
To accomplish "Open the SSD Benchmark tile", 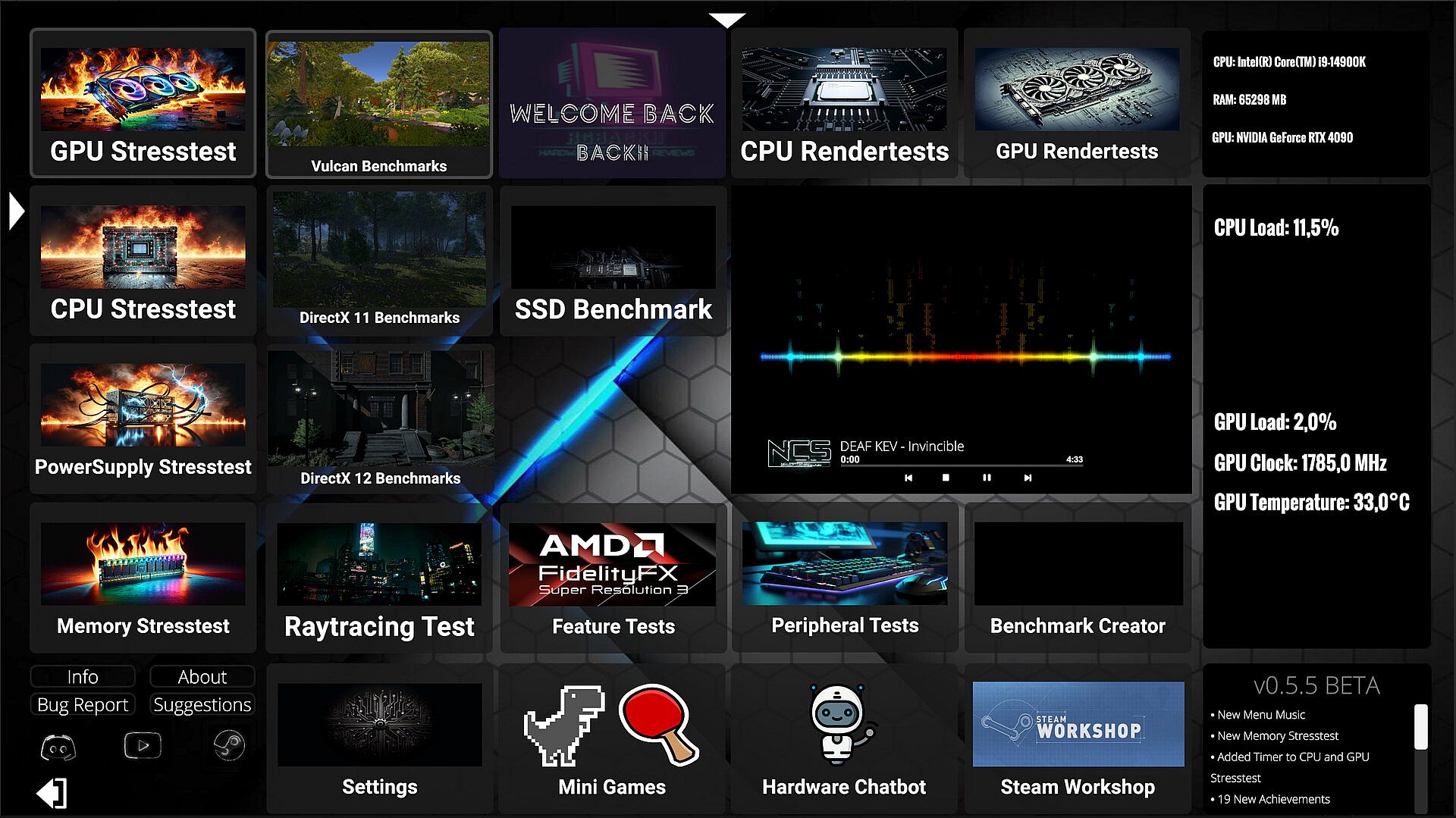I will pos(613,261).
